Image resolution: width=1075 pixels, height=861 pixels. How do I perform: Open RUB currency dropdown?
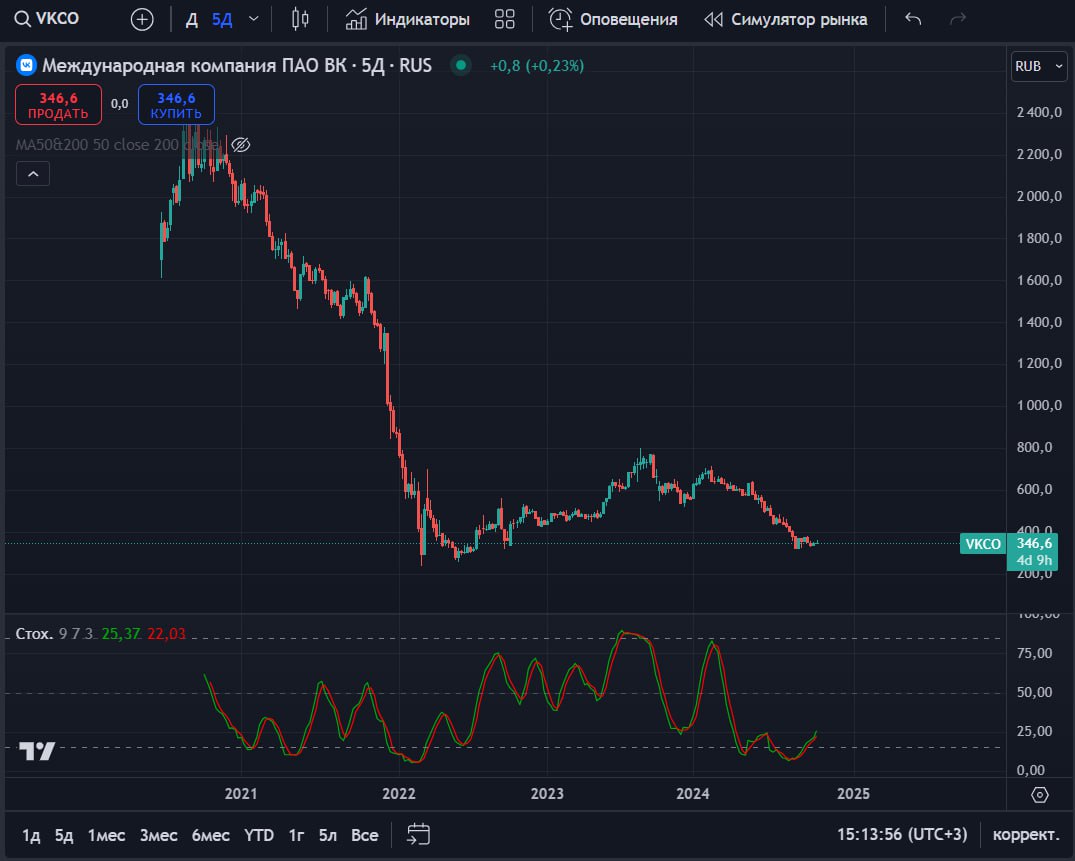[x=1039, y=66]
